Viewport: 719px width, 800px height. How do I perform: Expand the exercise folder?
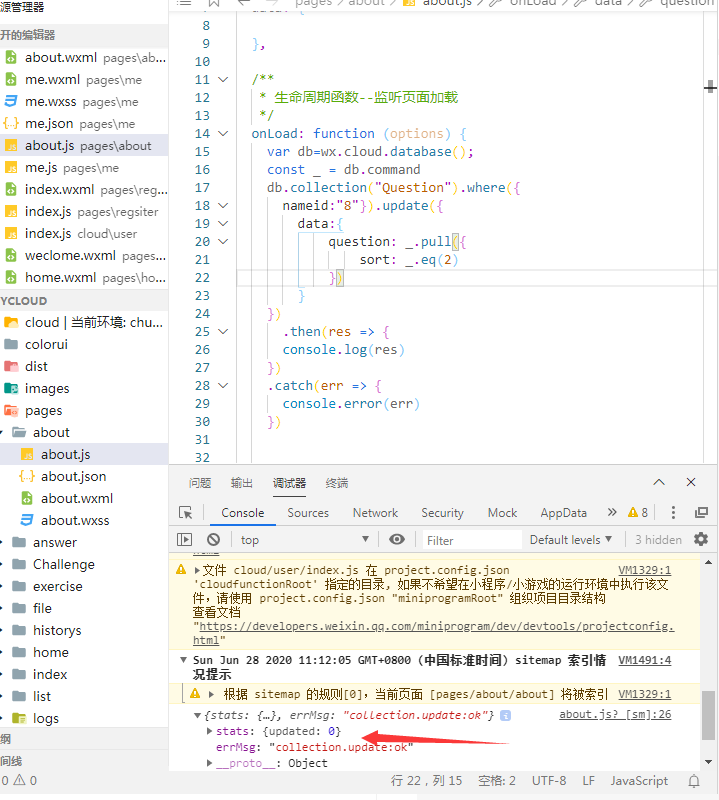pos(84,586)
